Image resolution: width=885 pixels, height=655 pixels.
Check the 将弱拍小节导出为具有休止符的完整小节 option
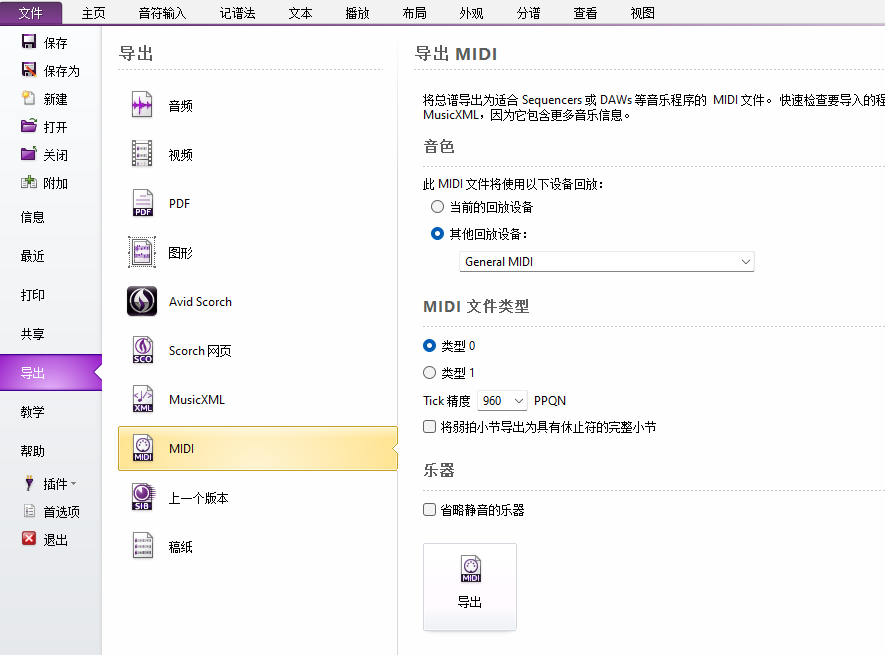[x=430, y=427]
